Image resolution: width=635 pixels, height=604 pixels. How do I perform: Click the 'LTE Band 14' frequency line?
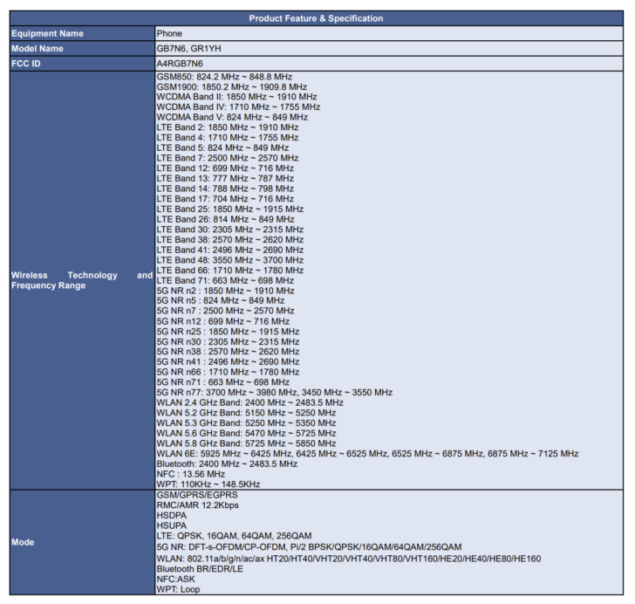[x=225, y=188]
